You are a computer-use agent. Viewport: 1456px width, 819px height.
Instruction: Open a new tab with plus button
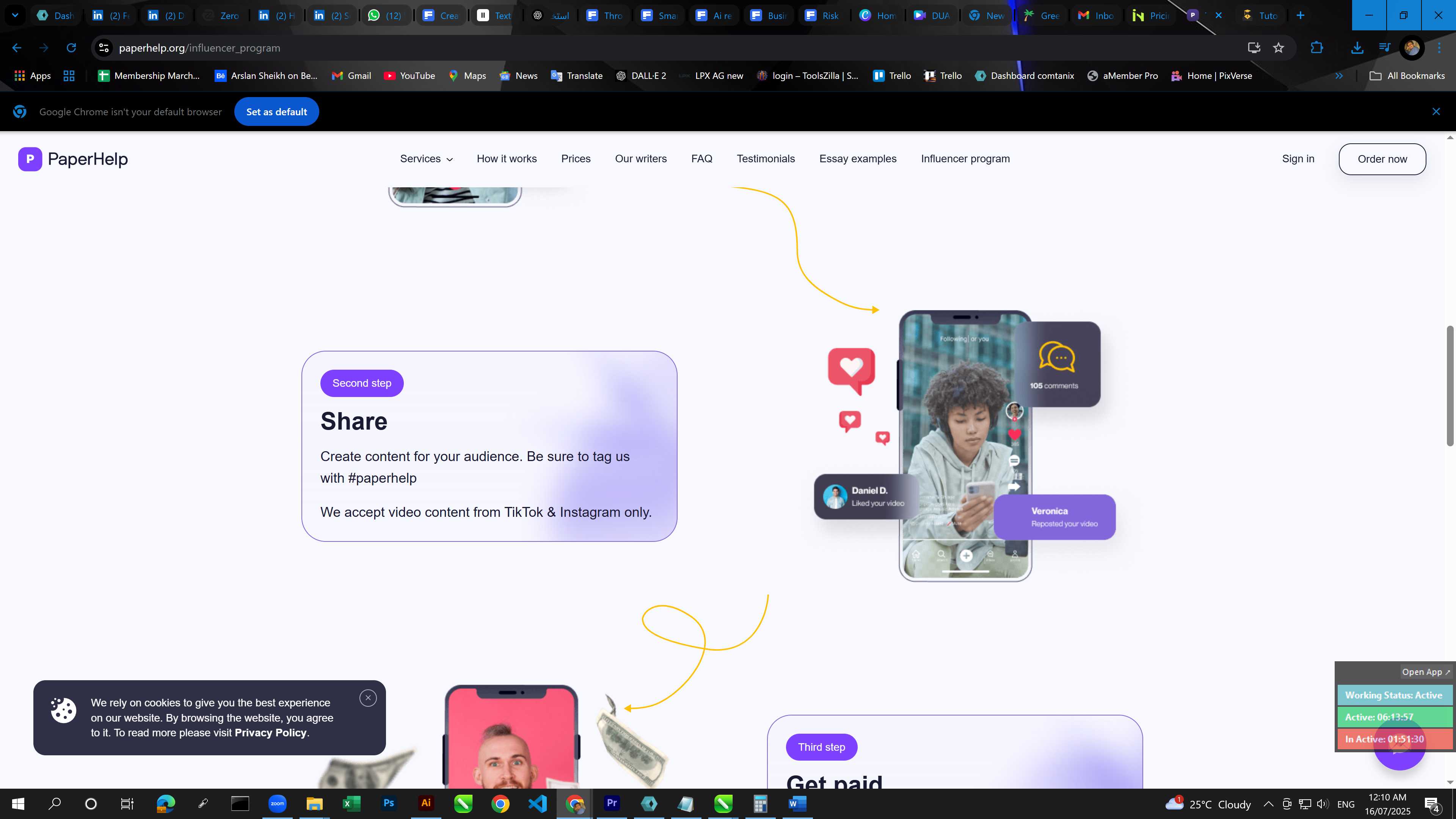[1301, 15]
